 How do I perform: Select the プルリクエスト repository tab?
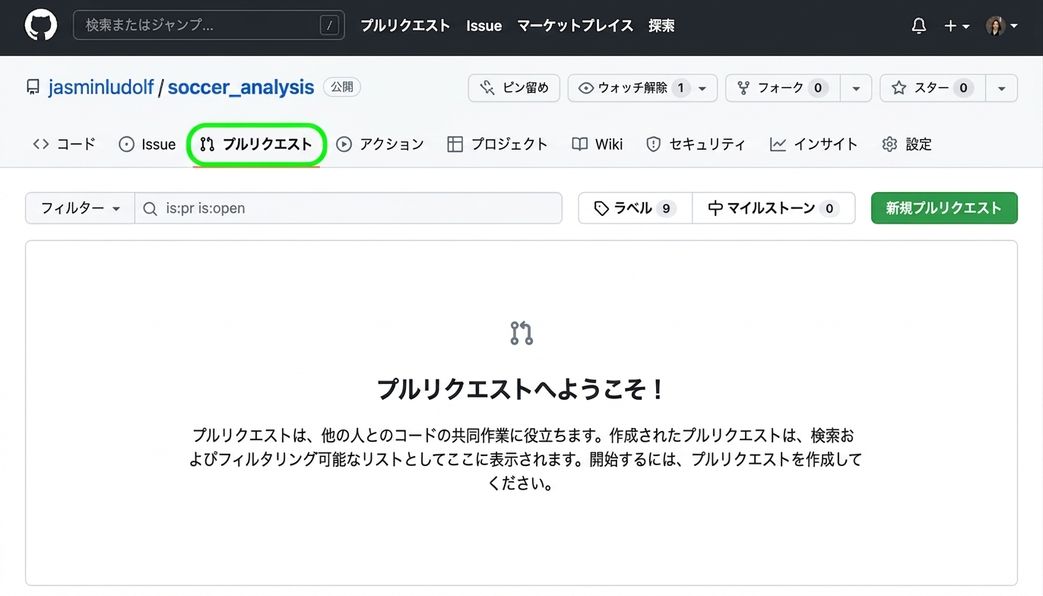pos(256,144)
